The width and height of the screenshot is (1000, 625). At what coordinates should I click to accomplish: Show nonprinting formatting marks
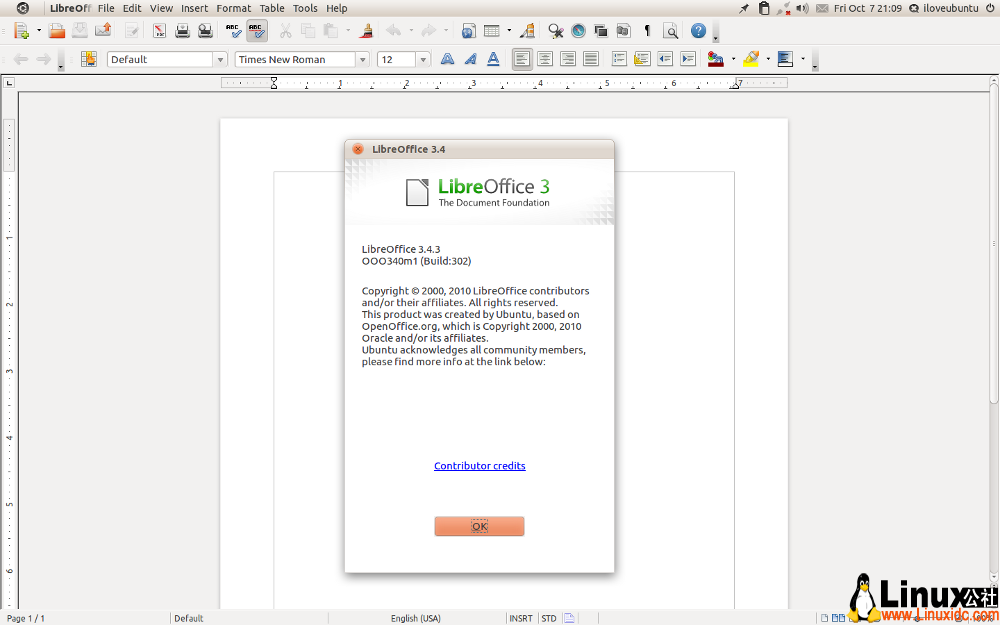tap(646, 31)
